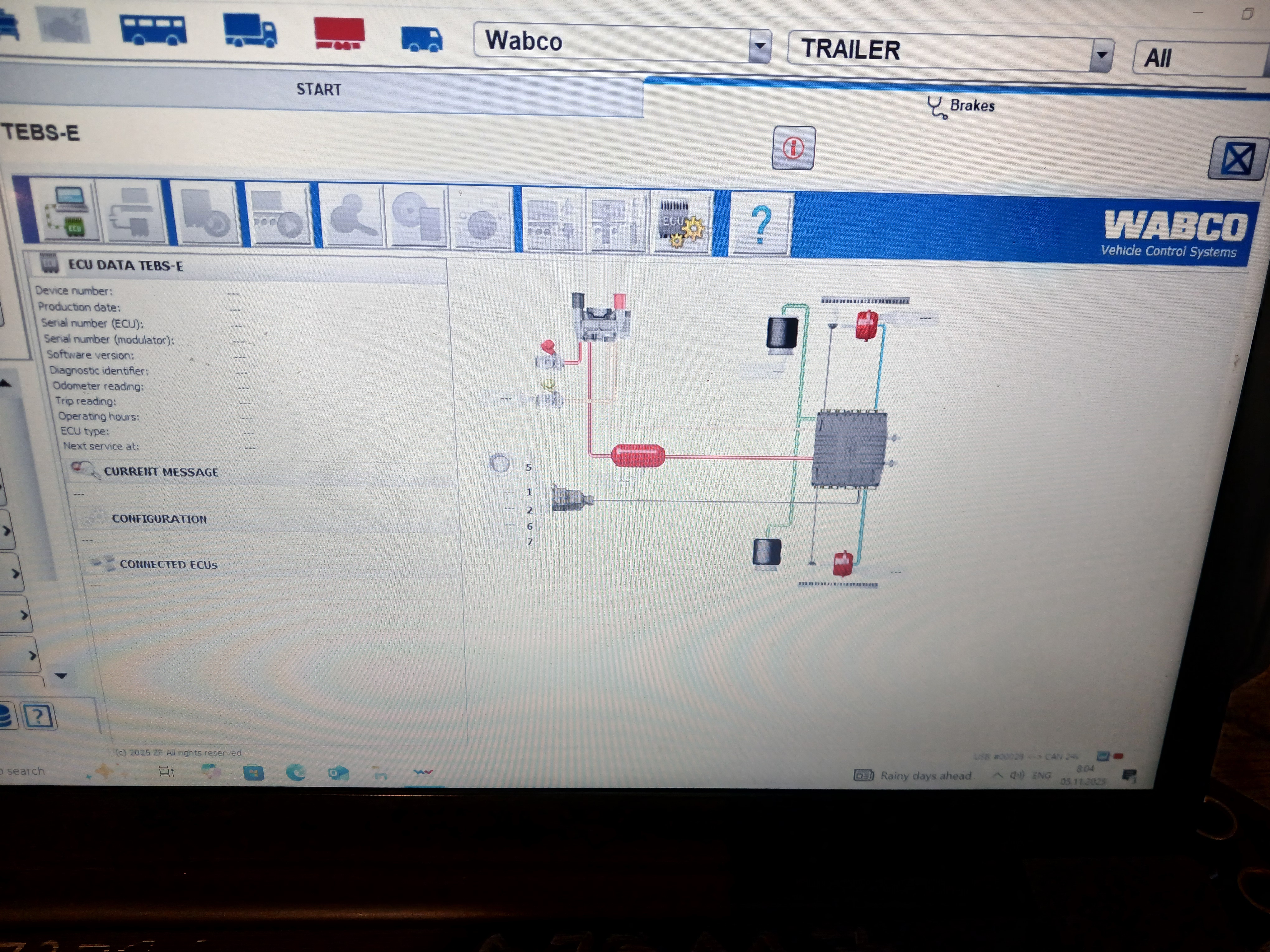The width and height of the screenshot is (1270, 952).
Task: Click the red information button
Action: [793, 148]
